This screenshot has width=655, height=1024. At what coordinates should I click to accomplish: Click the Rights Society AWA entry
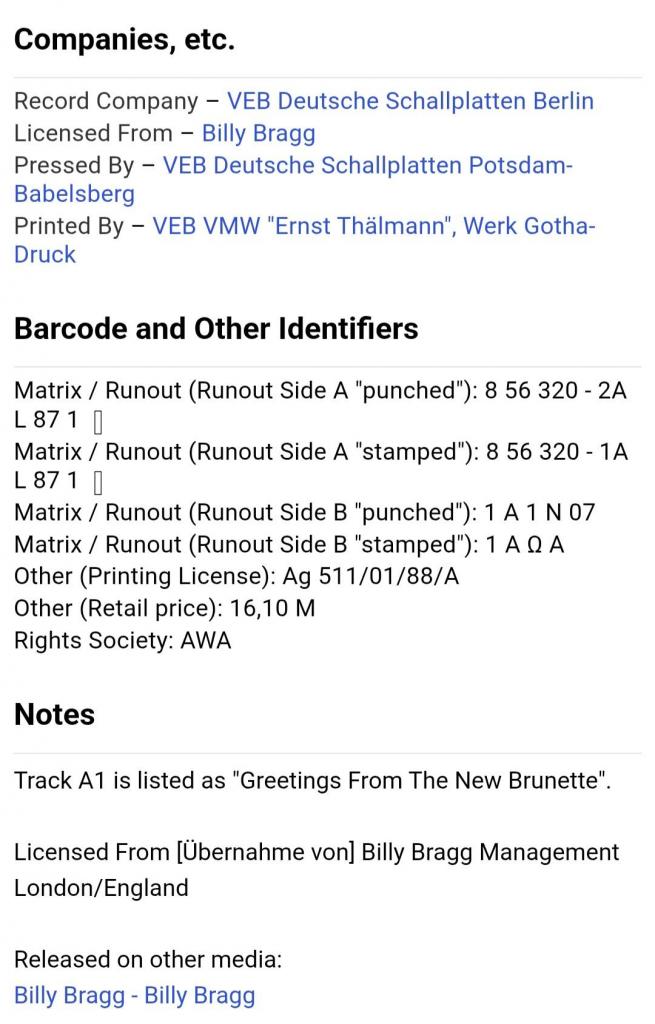point(122,640)
